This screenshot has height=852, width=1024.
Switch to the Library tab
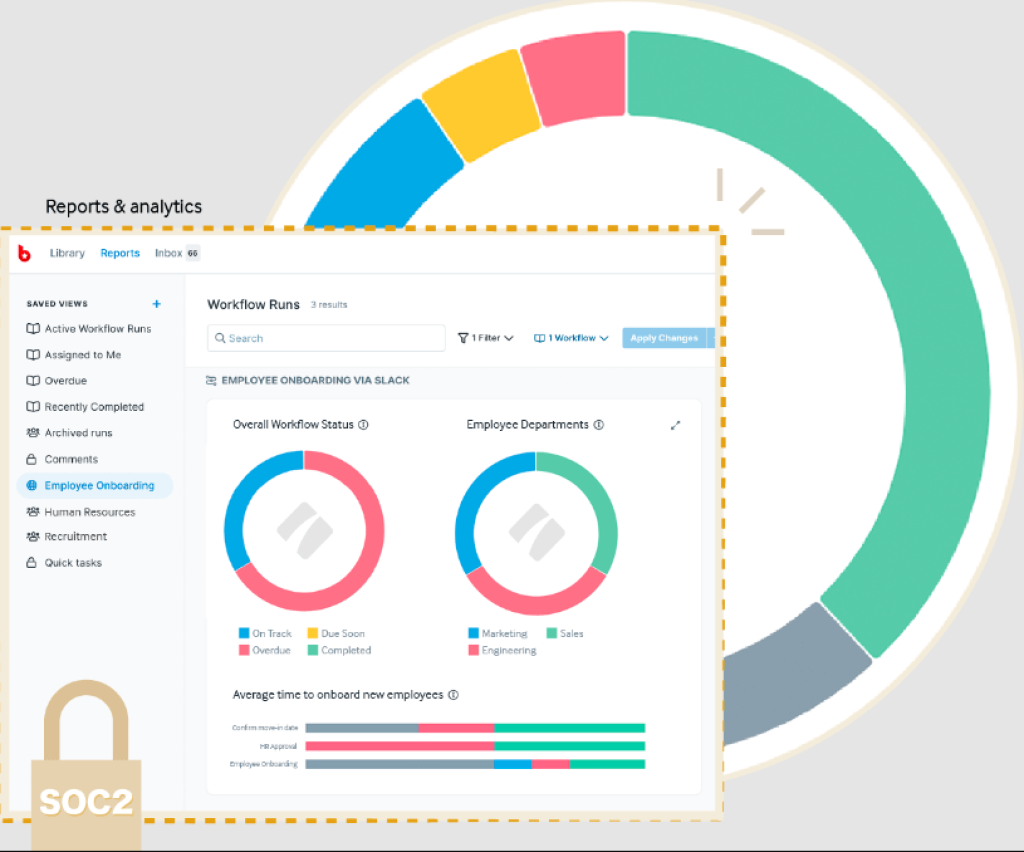click(x=67, y=253)
